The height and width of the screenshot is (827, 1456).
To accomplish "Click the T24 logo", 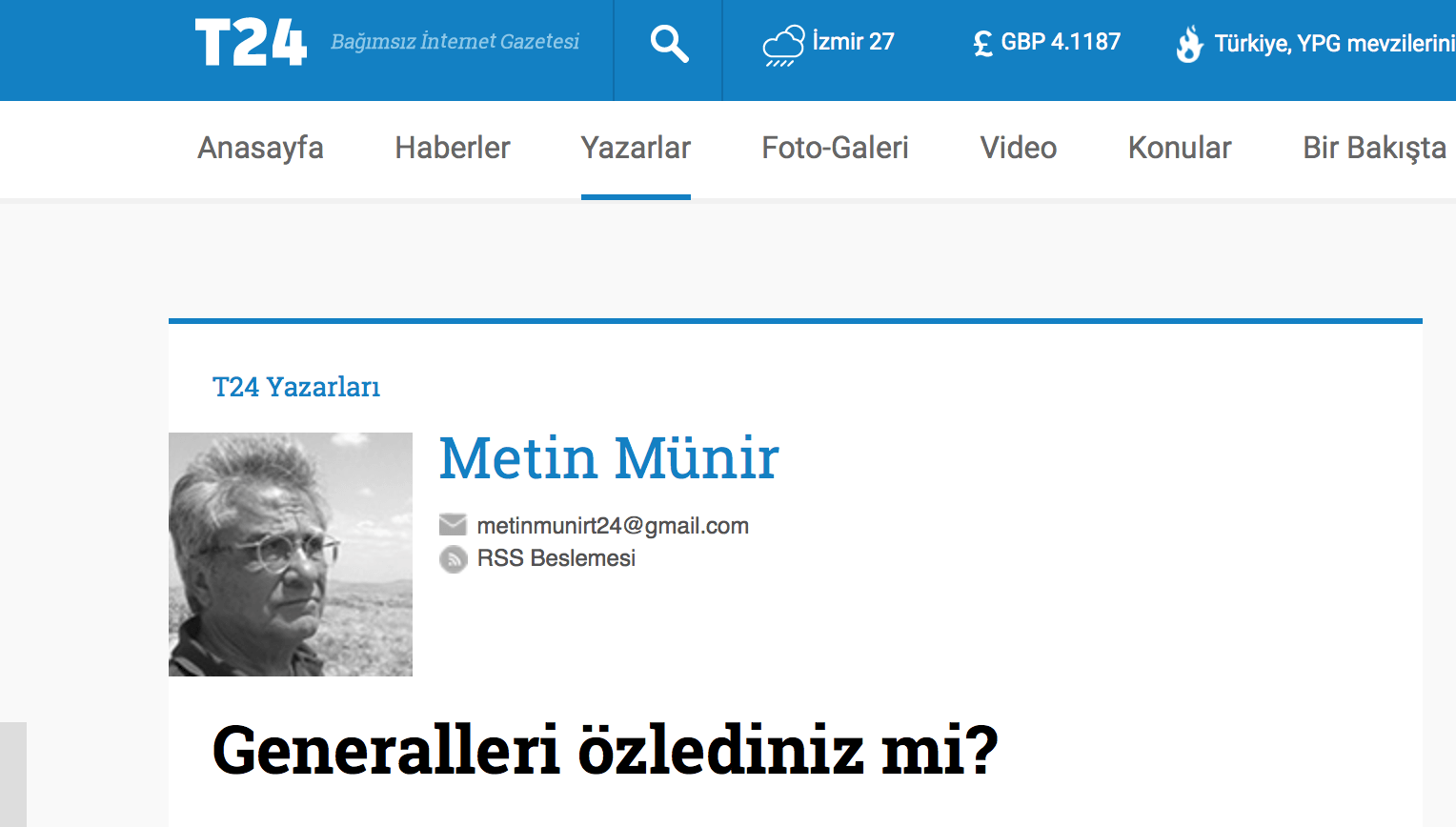I will (251, 43).
